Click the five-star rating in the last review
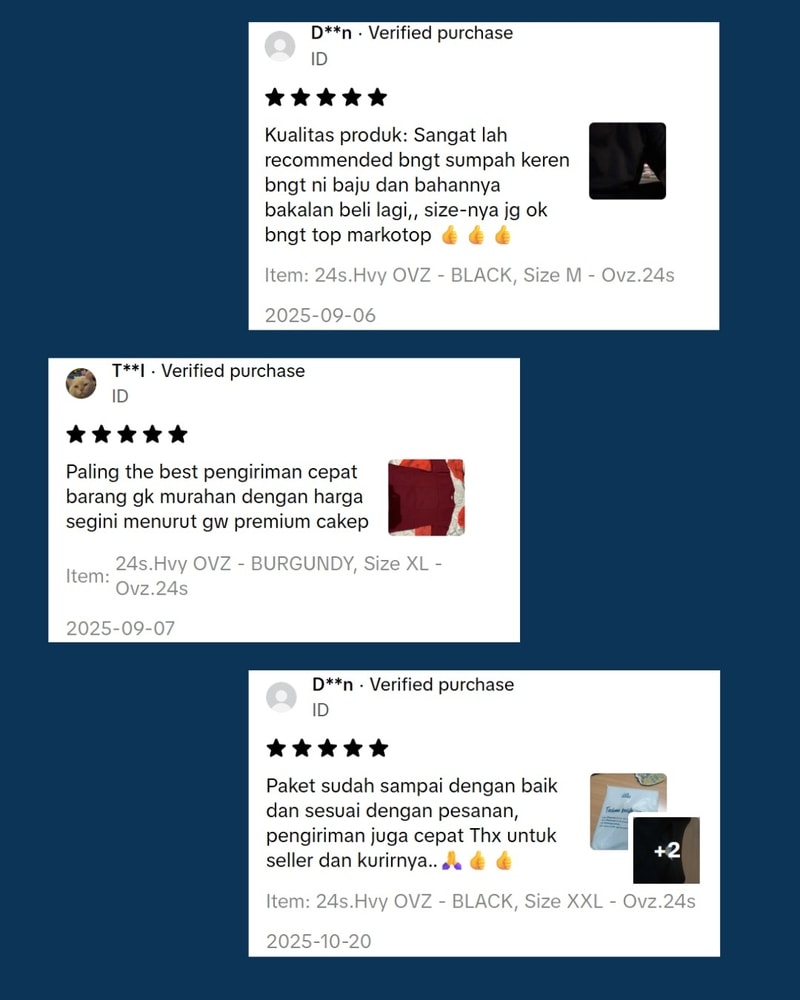The width and height of the screenshot is (800, 1000). (327, 748)
